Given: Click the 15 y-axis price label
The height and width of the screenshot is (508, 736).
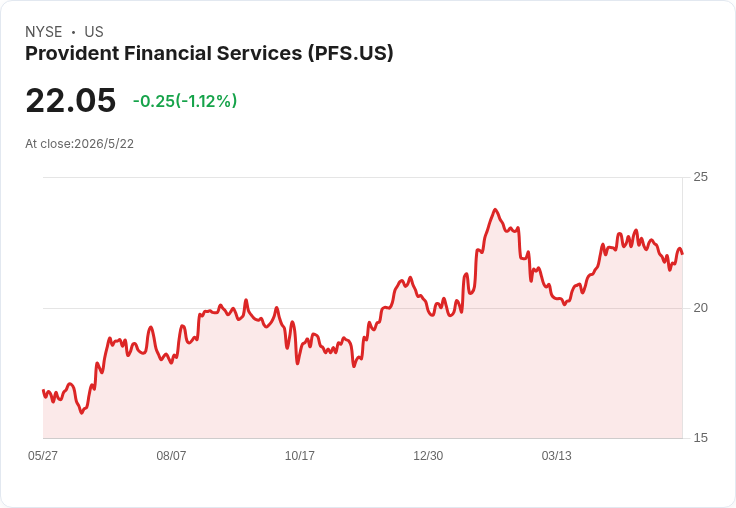Looking at the screenshot, I should click(700, 438).
